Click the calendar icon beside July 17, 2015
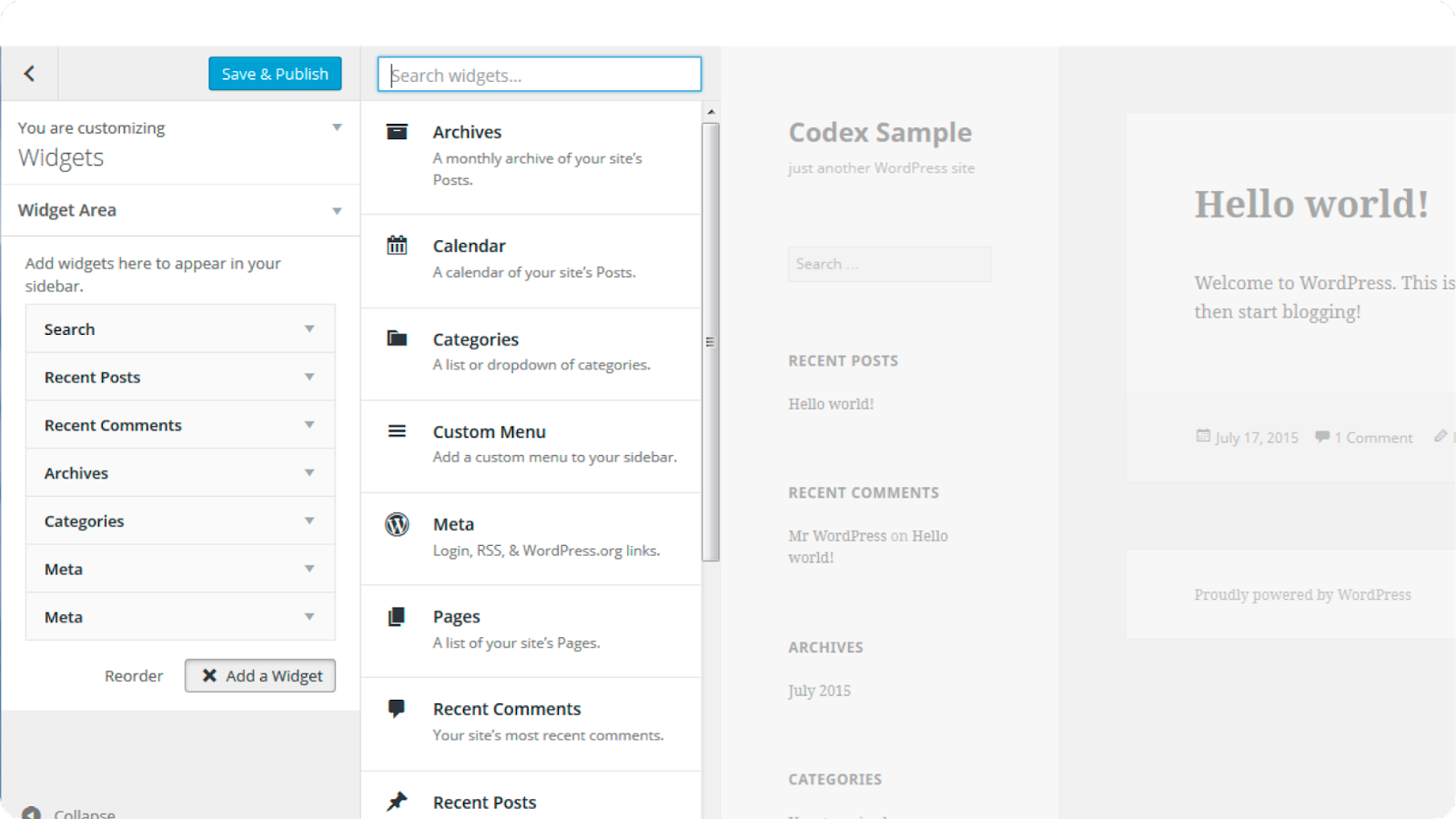This screenshot has width=1456, height=819. (1203, 436)
